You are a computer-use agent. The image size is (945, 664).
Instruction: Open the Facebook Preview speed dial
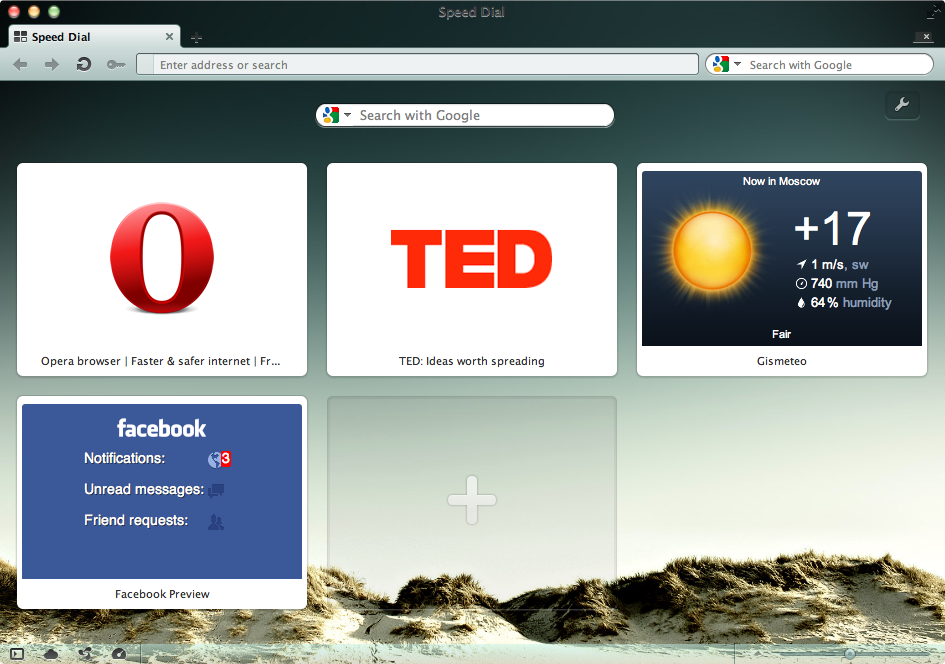(x=161, y=490)
